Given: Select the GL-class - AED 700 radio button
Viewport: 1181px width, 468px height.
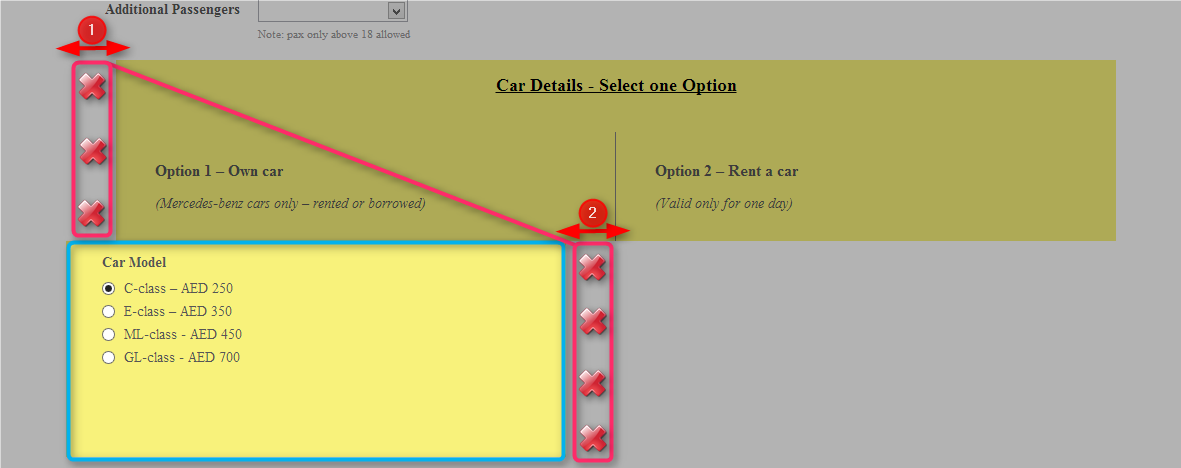Looking at the screenshot, I should point(108,357).
